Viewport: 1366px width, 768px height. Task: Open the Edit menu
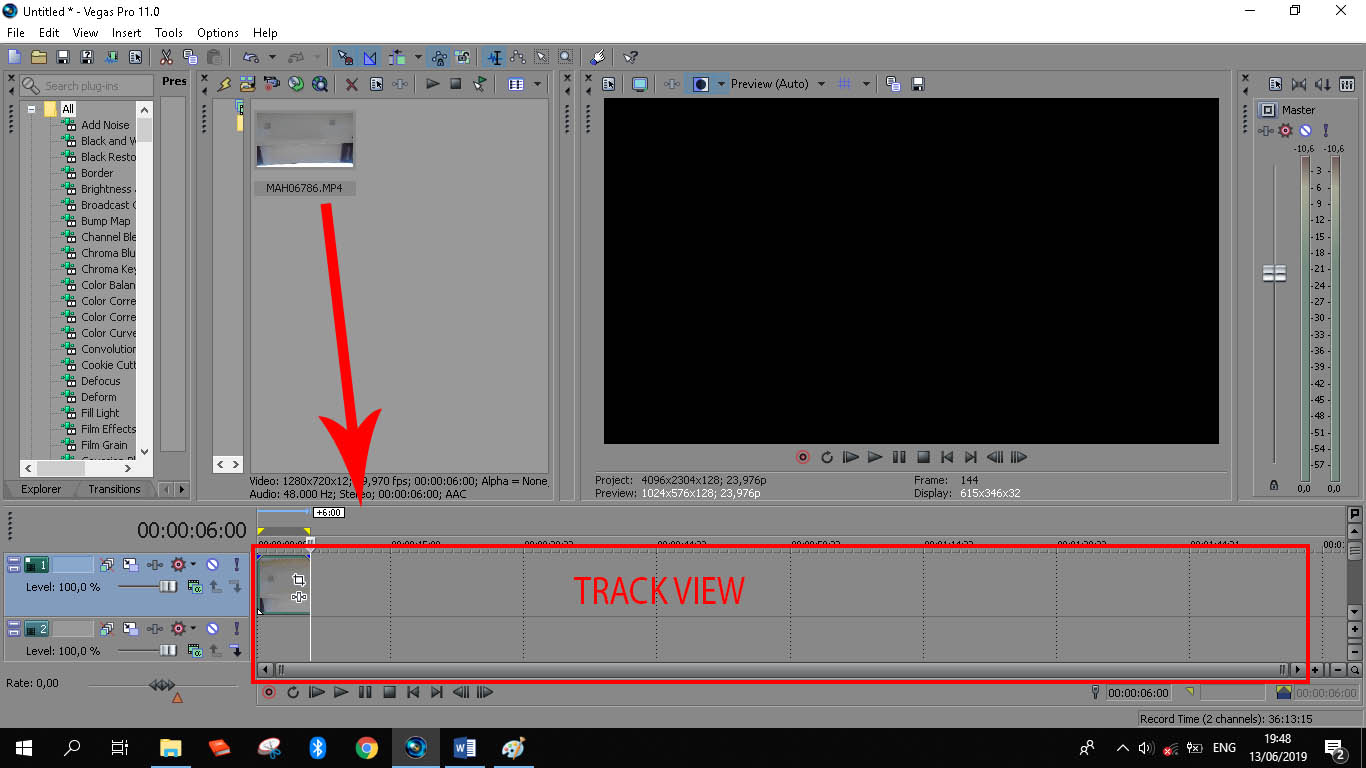tap(49, 33)
